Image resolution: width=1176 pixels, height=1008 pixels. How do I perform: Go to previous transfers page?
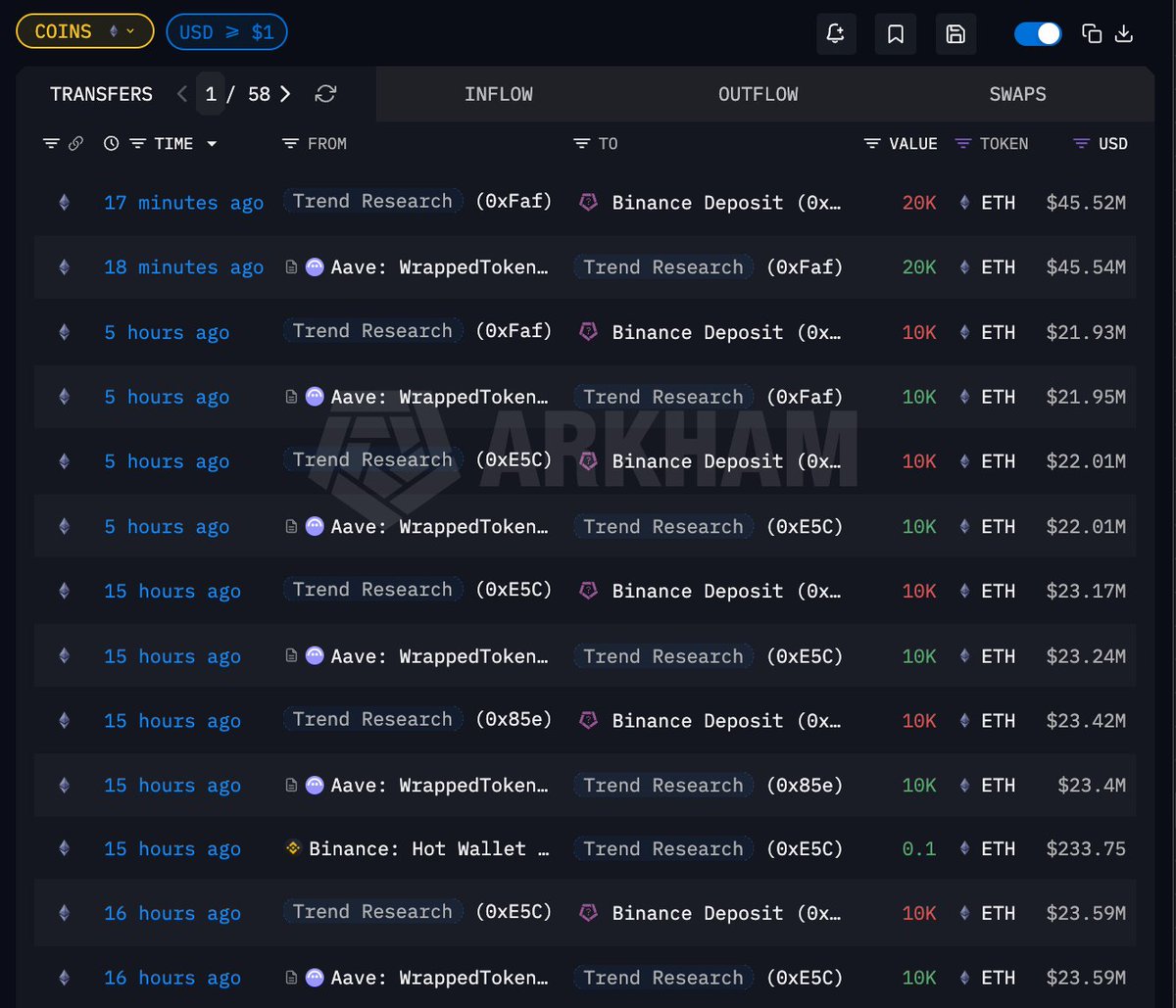(x=182, y=94)
